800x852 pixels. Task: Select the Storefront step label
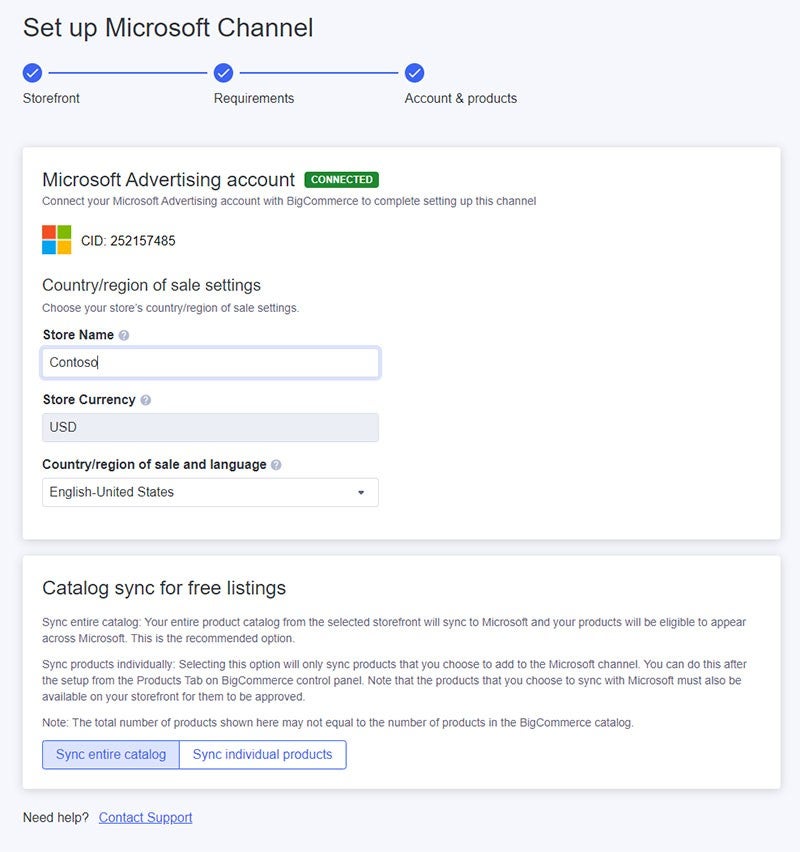51,98
